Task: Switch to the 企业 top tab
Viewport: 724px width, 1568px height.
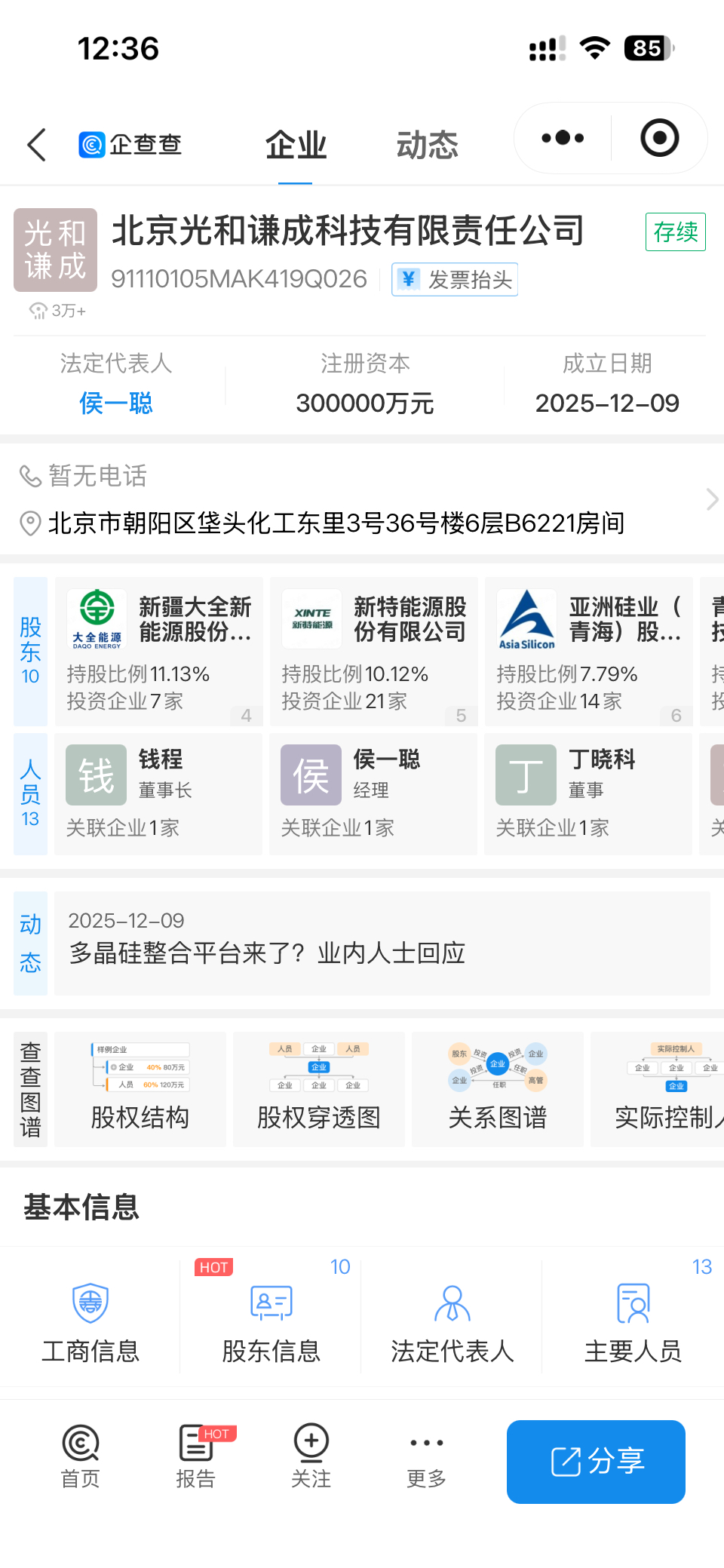Action: [296, 145]
